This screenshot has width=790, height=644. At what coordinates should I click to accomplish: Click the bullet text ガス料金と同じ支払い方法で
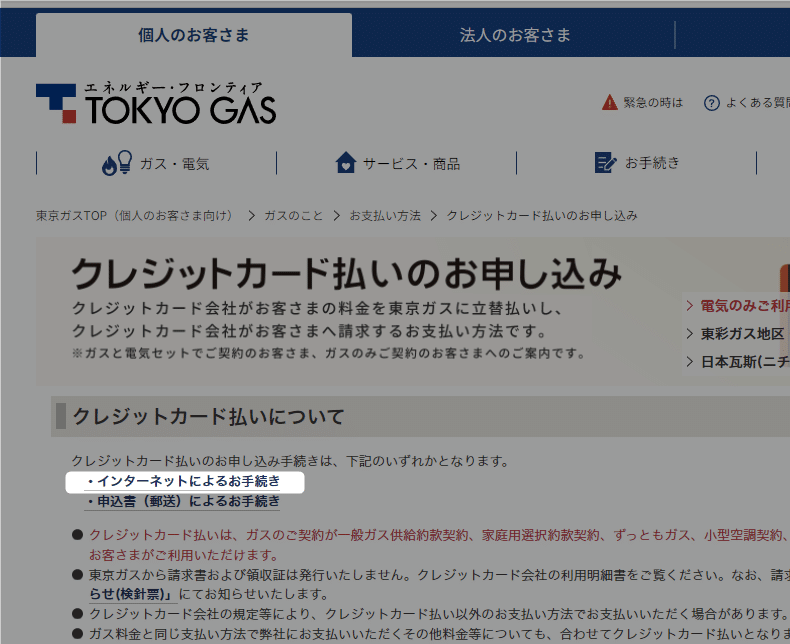pos(439,634)
